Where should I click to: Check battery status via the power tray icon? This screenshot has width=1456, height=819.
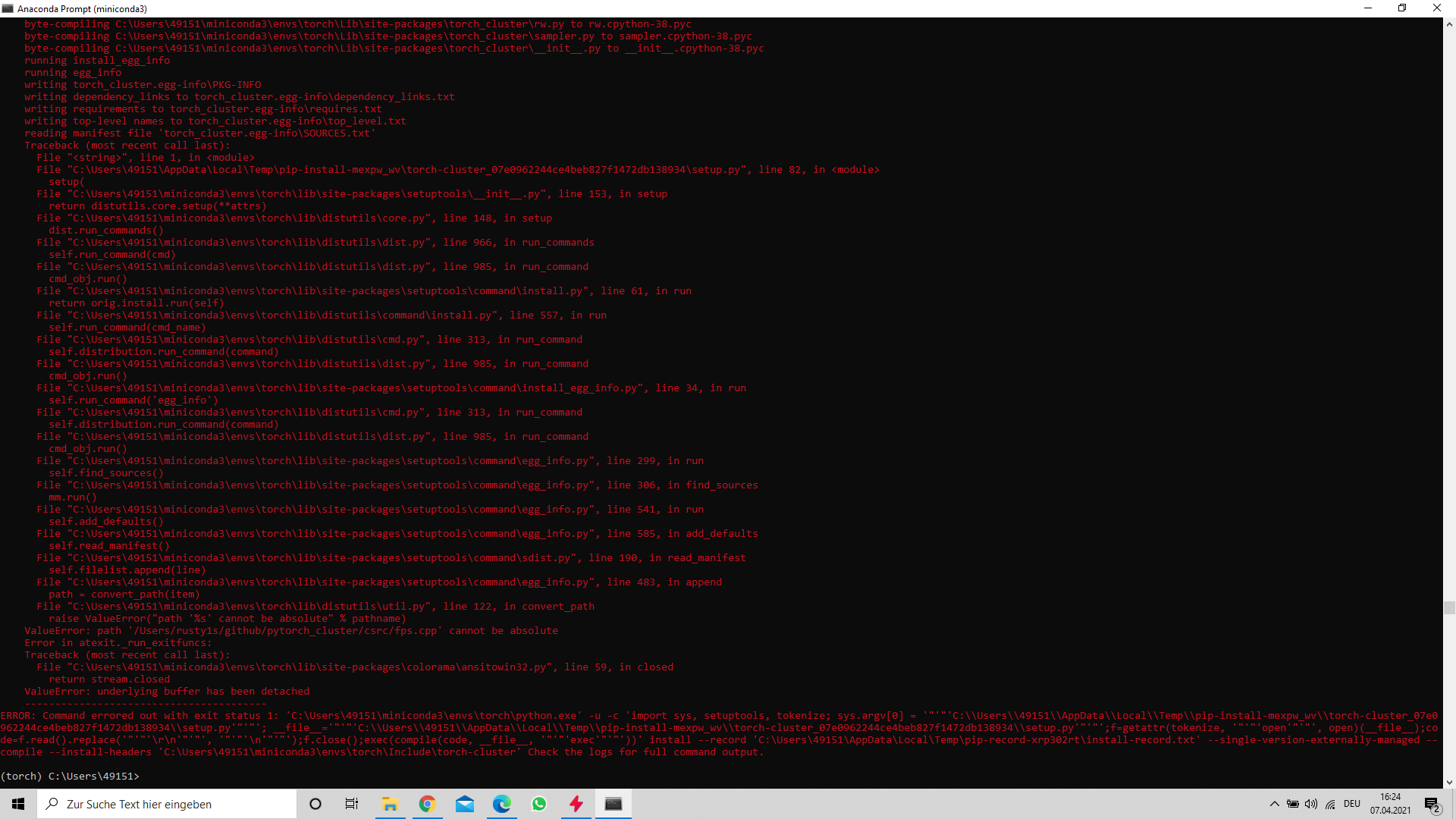click(1293, 804)
